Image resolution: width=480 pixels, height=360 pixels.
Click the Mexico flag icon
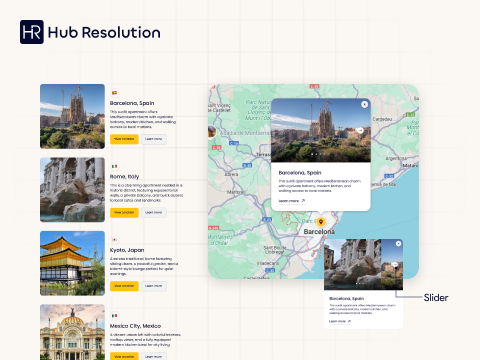(114, 315)
